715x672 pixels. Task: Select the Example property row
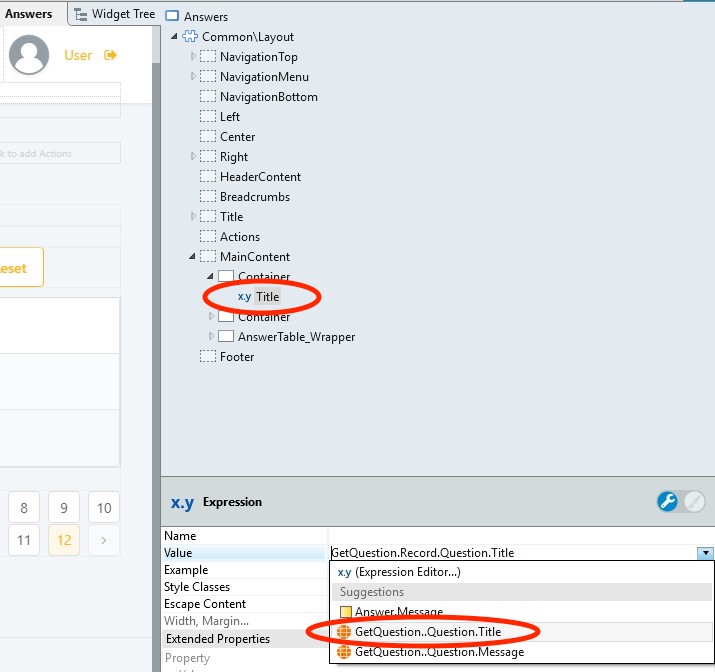point(245,570)
